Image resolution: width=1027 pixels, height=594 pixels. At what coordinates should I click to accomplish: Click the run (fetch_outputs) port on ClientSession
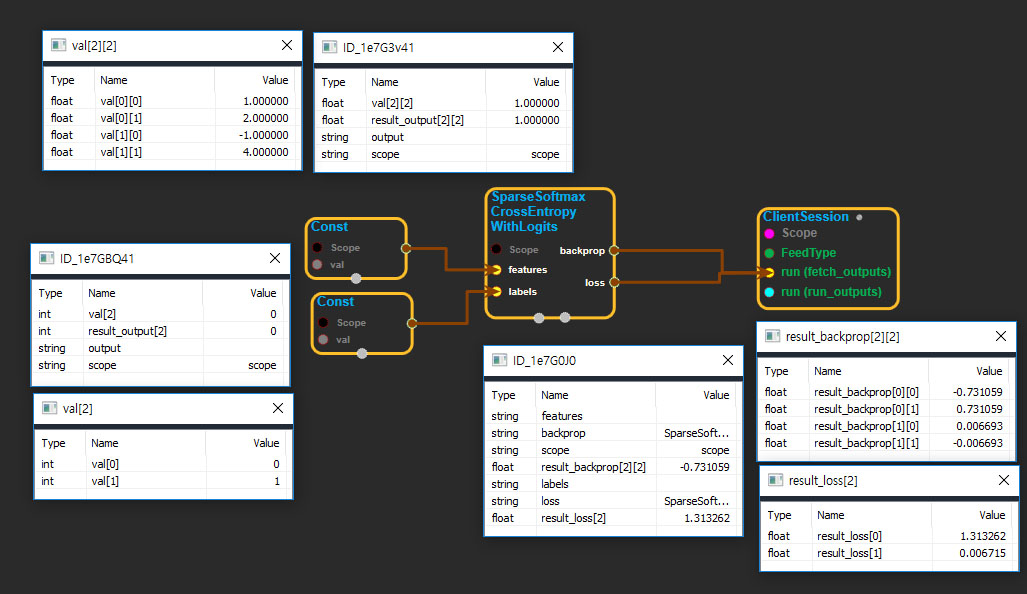click(x=769, y=272)
